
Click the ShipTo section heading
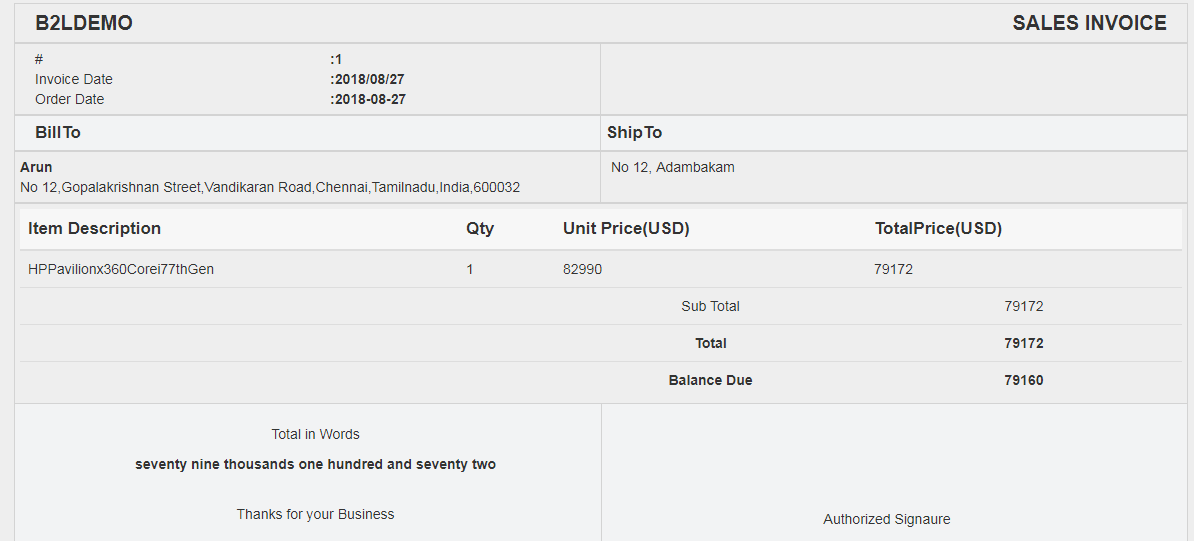pyautogui.click(x=634, y=132)
